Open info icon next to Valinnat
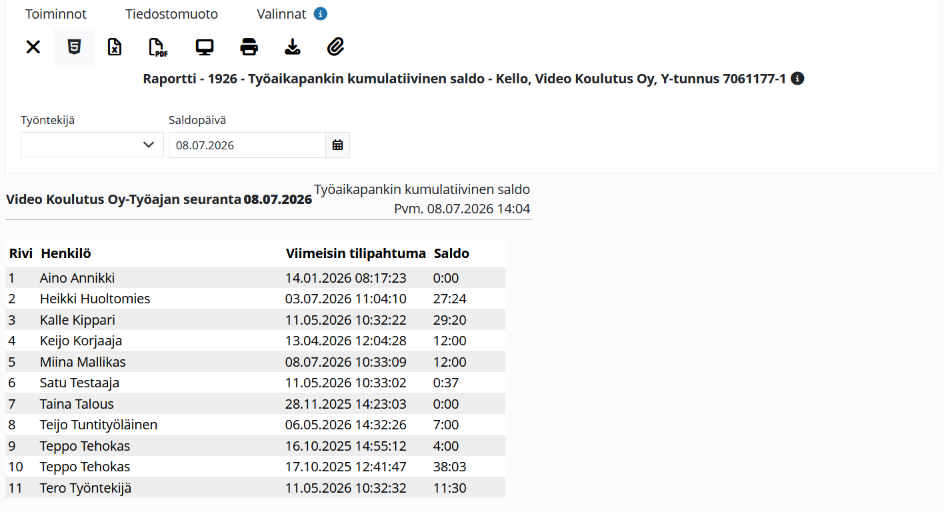This screenshot has width=944, height=513. pyautogui.click(x=320, y=14)
